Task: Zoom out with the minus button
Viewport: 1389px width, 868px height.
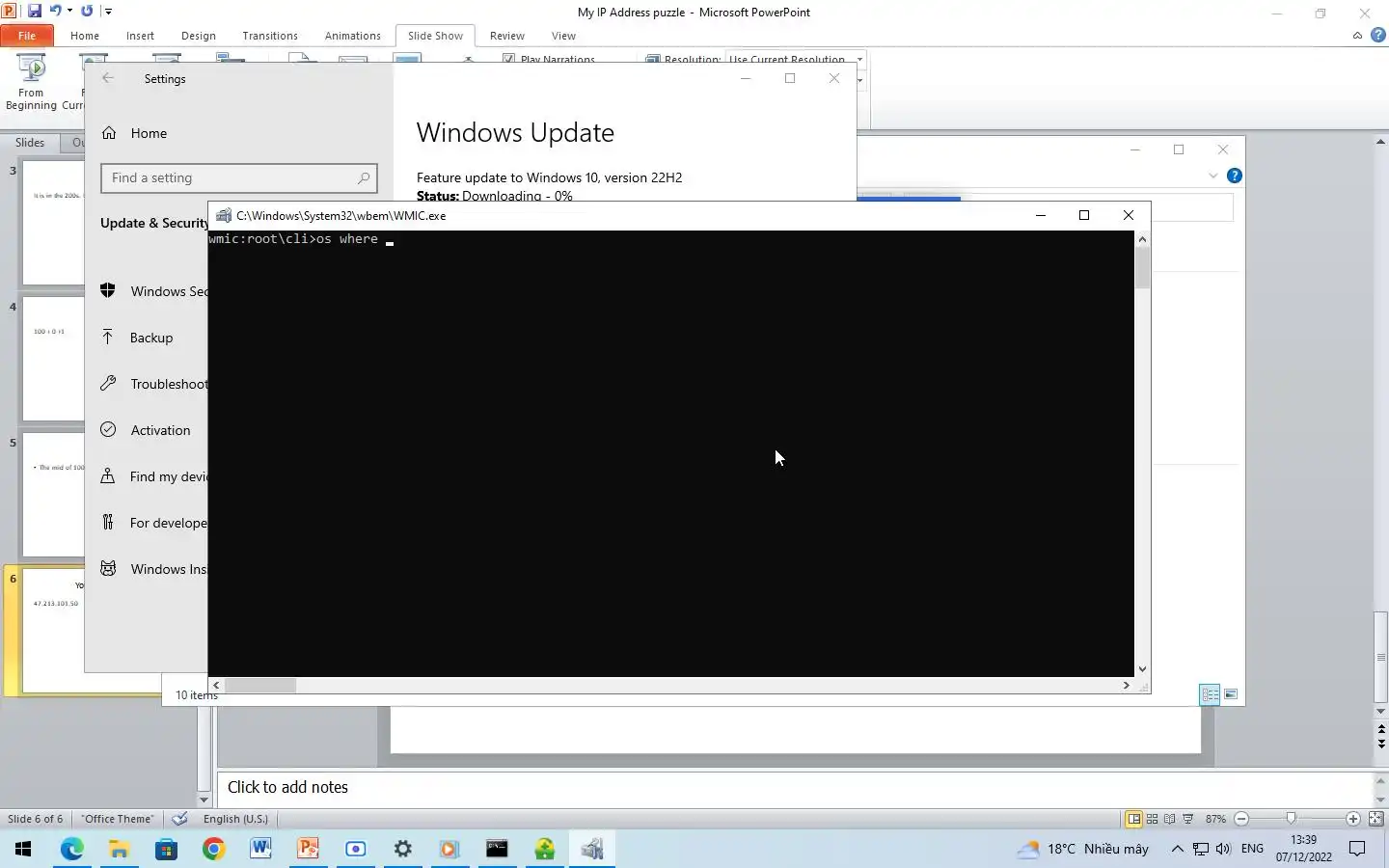Action: 1241,819
